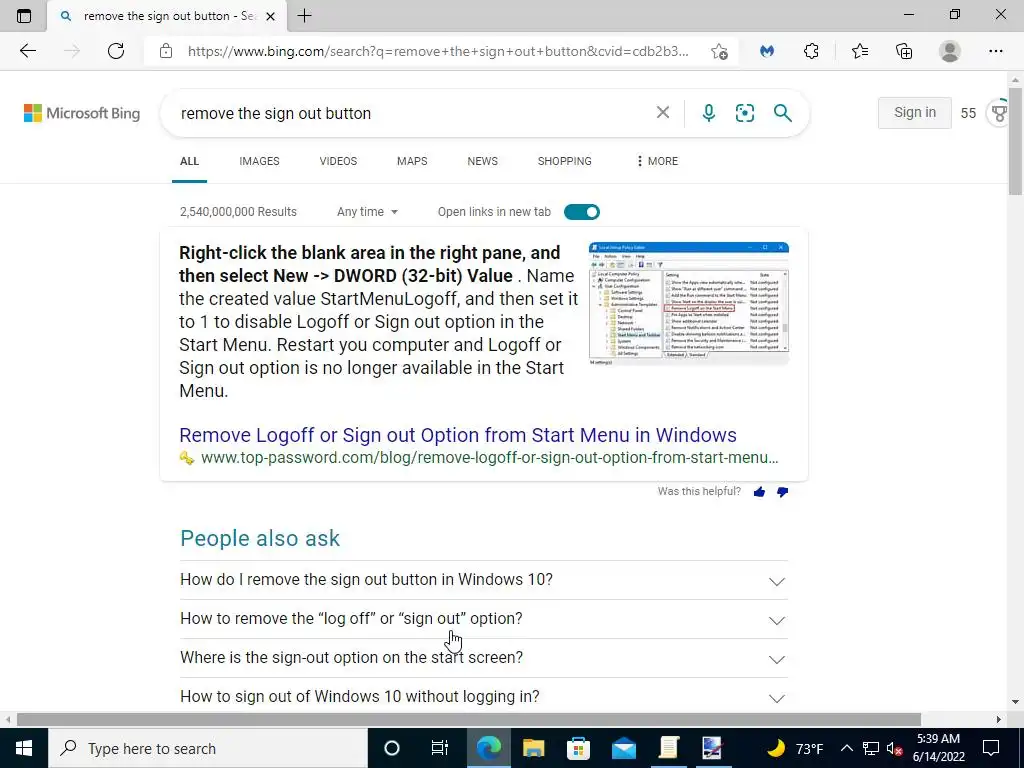Go to the Microsoft Bing logo home

click(82, 113)
